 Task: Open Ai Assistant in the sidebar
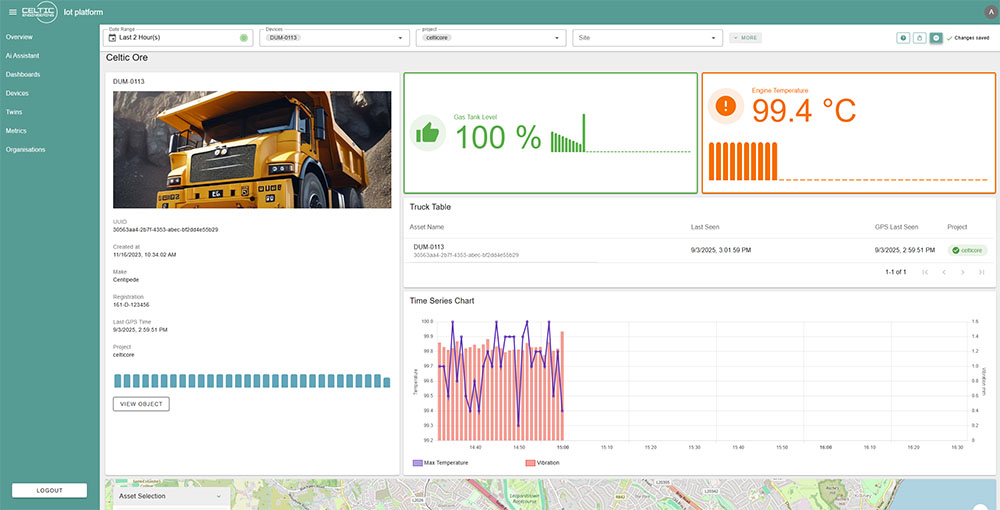coord(22,56)
